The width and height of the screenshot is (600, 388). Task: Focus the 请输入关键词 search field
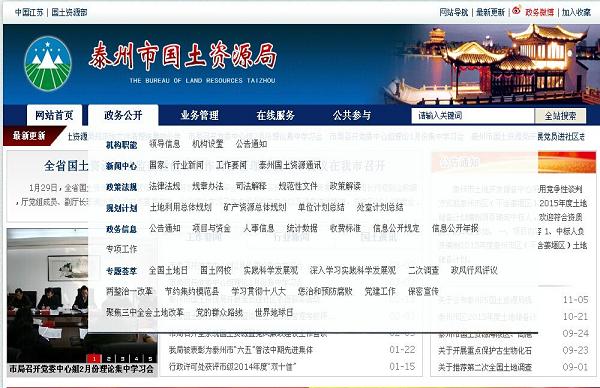tap(473, 116)
